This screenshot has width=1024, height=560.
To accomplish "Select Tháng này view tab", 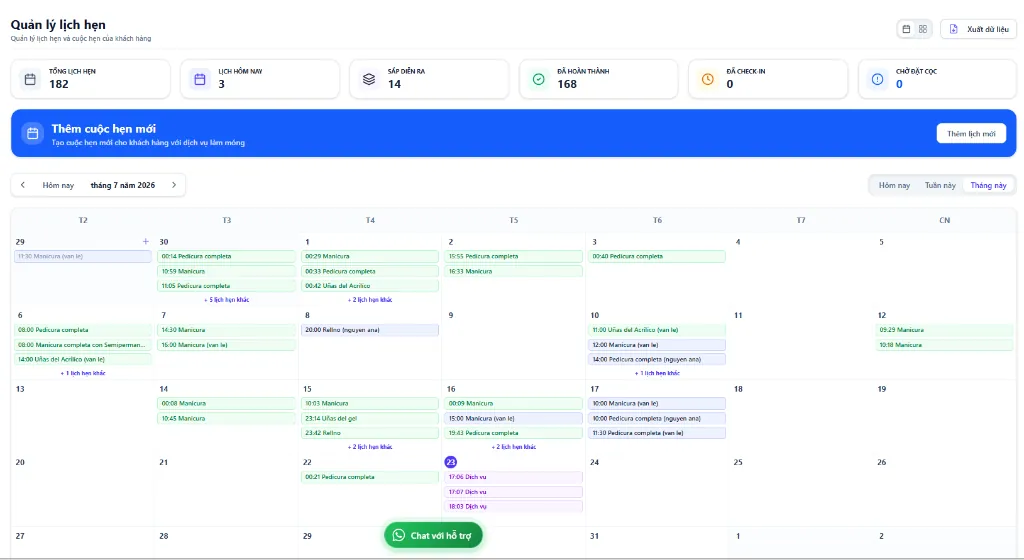I will coord(988,185).
